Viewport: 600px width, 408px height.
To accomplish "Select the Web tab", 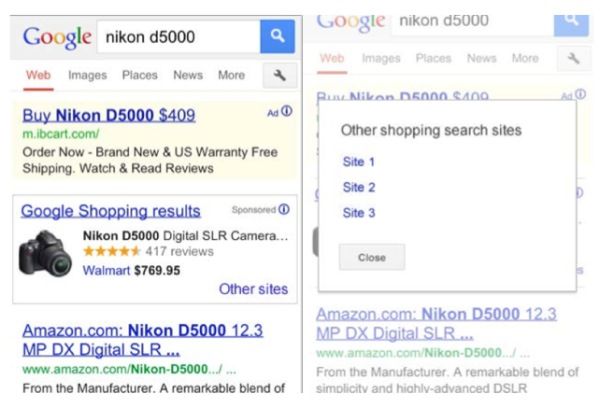I will coord(39,76).
